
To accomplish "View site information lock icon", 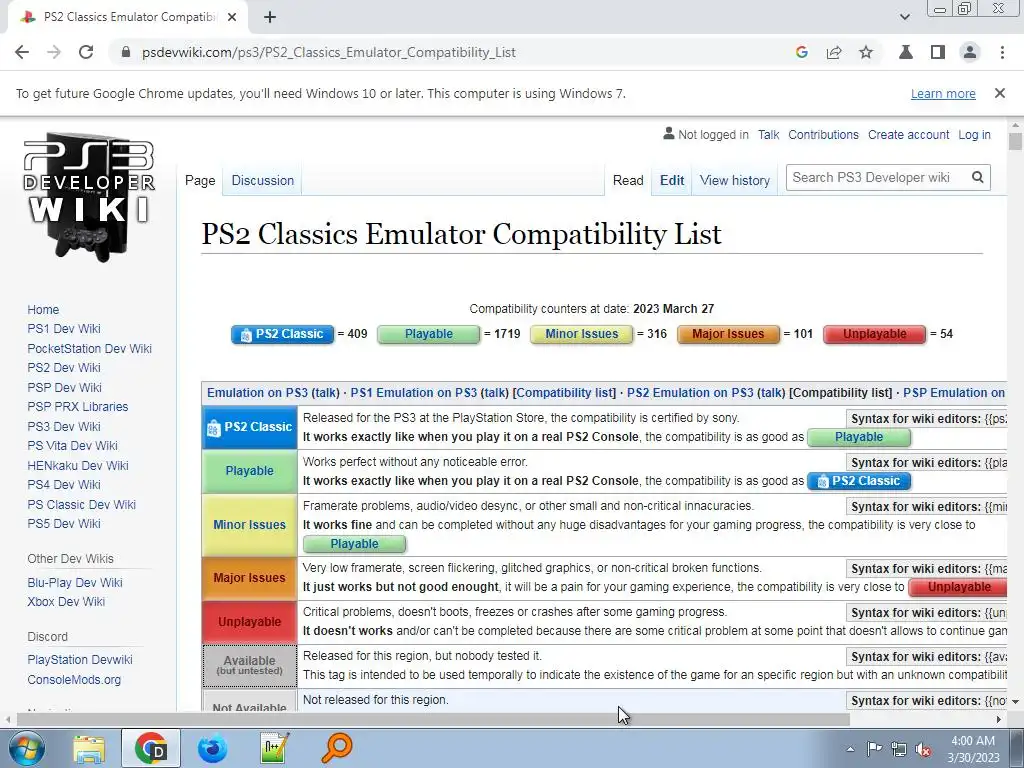I will (x=126, y=52).
